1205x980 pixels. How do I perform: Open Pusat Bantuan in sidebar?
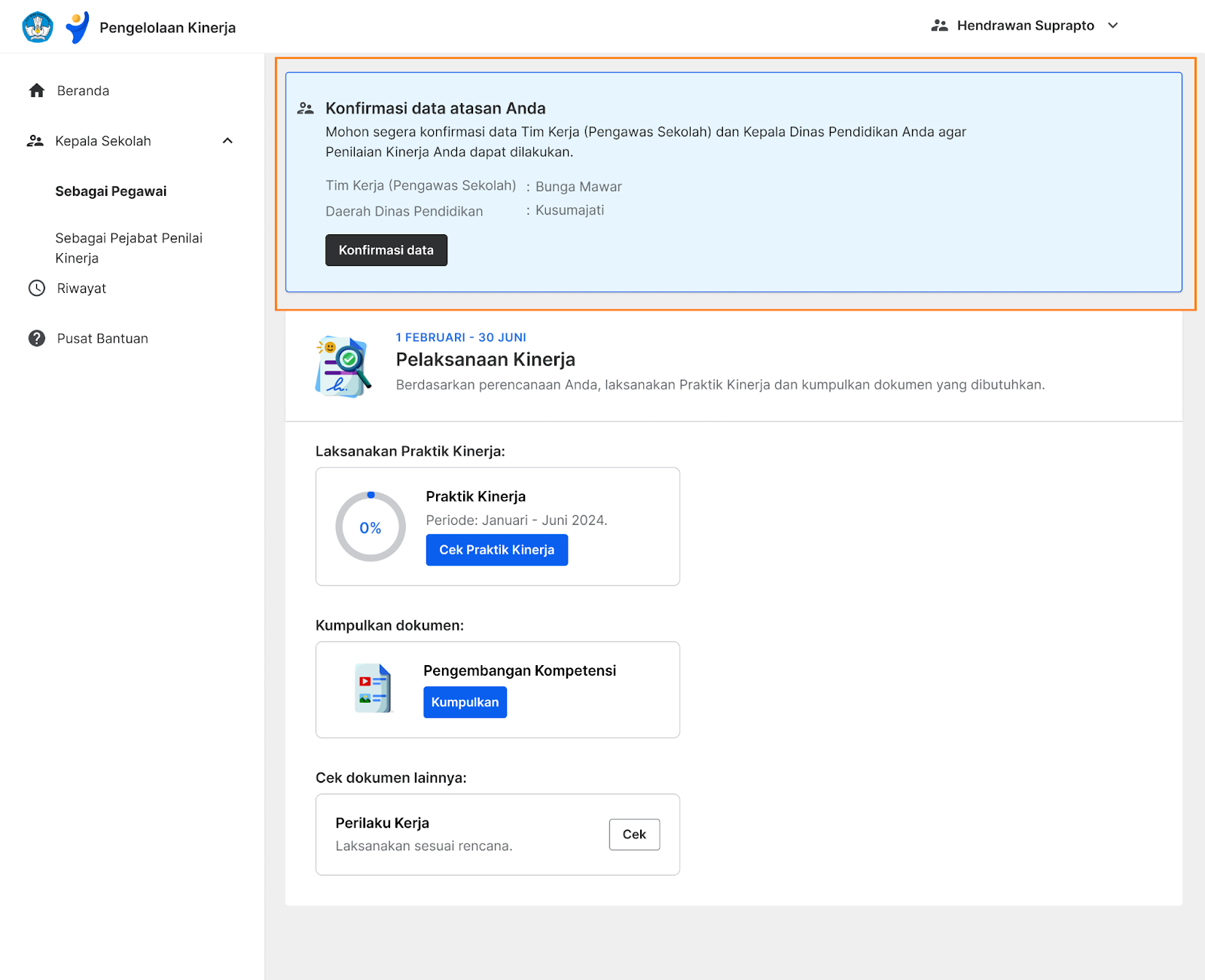[102, 338]
